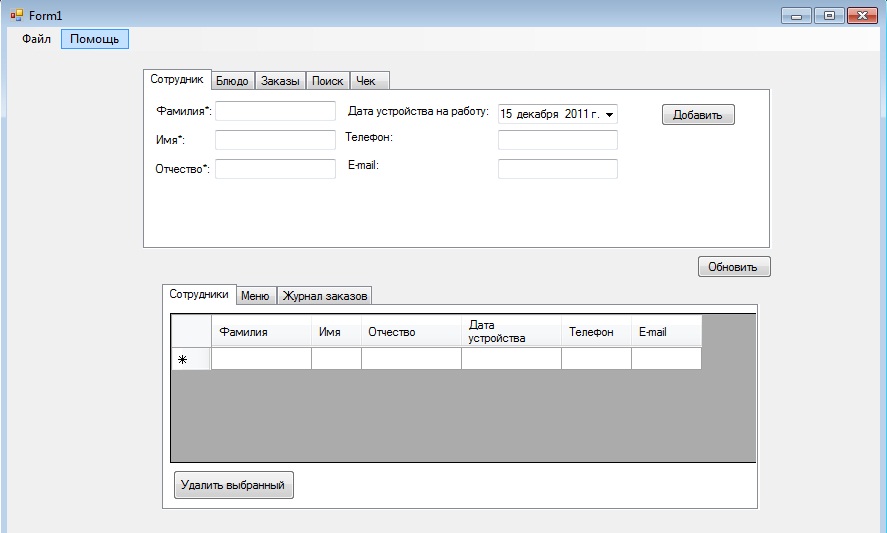Focus the Отчество input field
This screenshot has height=533, width=887.
[275, 169]
